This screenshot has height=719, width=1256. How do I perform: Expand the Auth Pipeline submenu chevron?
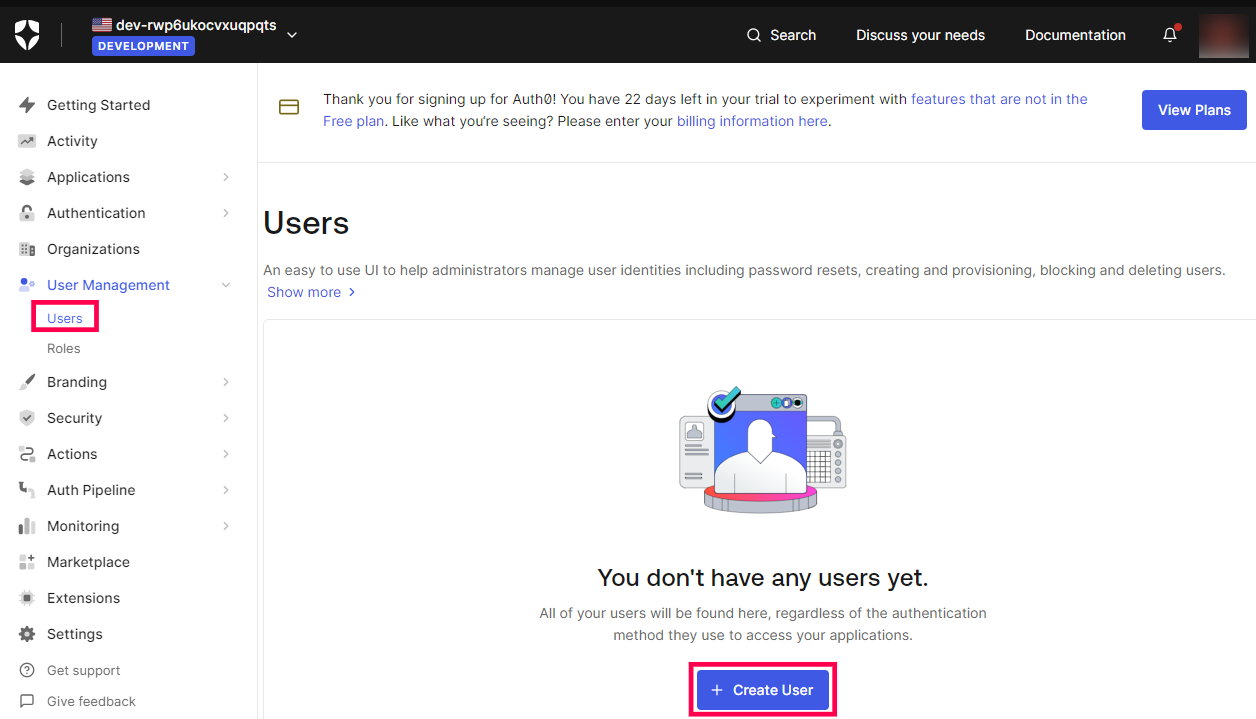(x=226, y=490)
